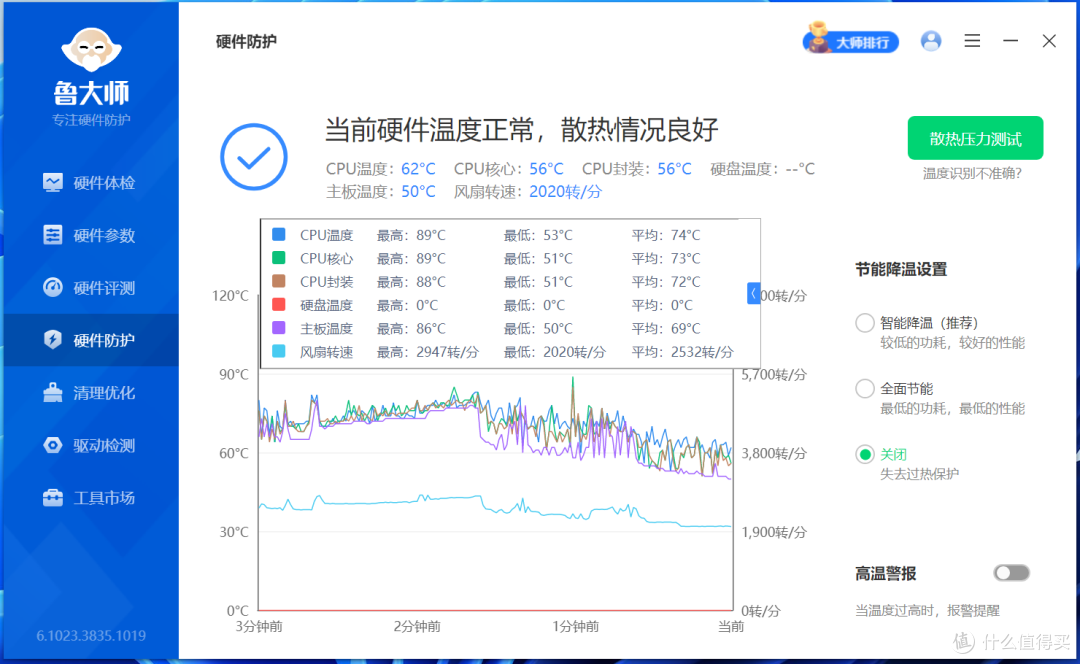Image resolution: width=1080 pixels, height=664 pixels.
Task: Click the 硬件防护 shield icon
Action: 52,340
